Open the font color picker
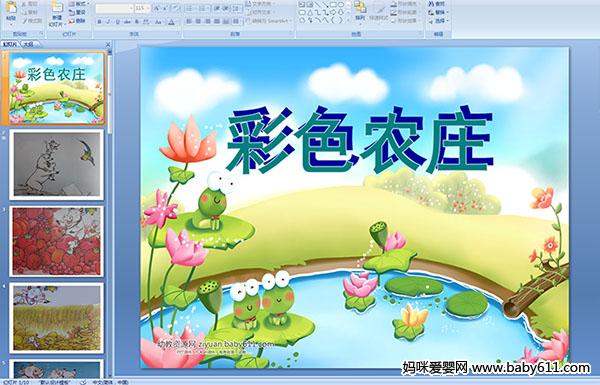The height and width of the screenshot is (385, 600). coord(172,22)
